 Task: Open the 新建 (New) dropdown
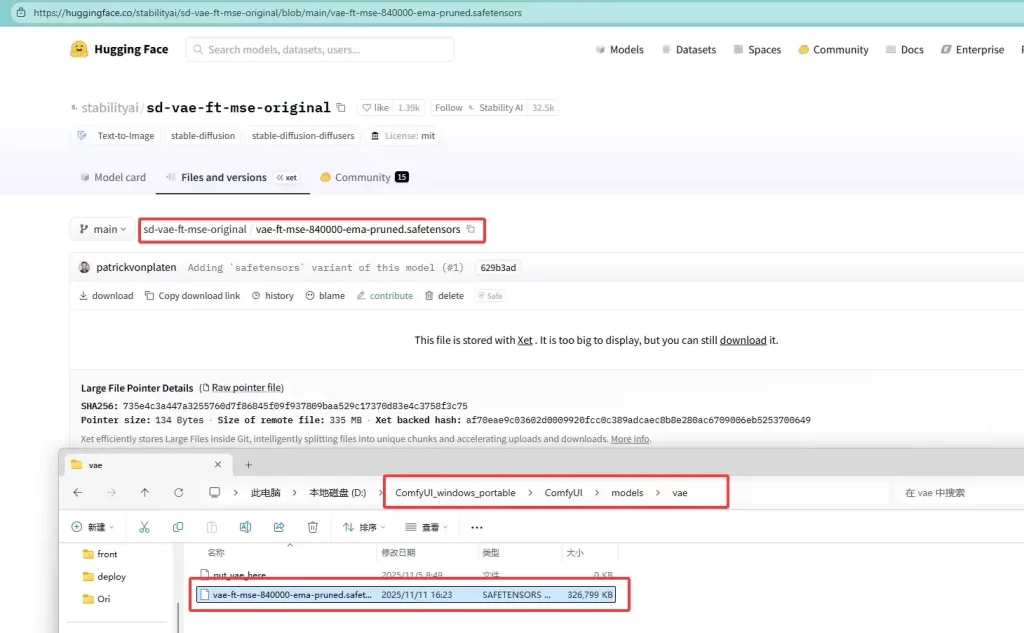[93, 527]
